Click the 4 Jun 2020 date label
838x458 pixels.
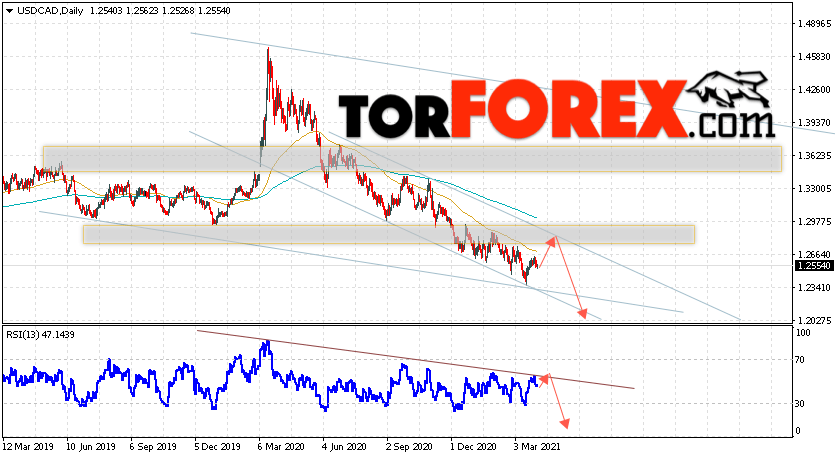tap(345, 447)
